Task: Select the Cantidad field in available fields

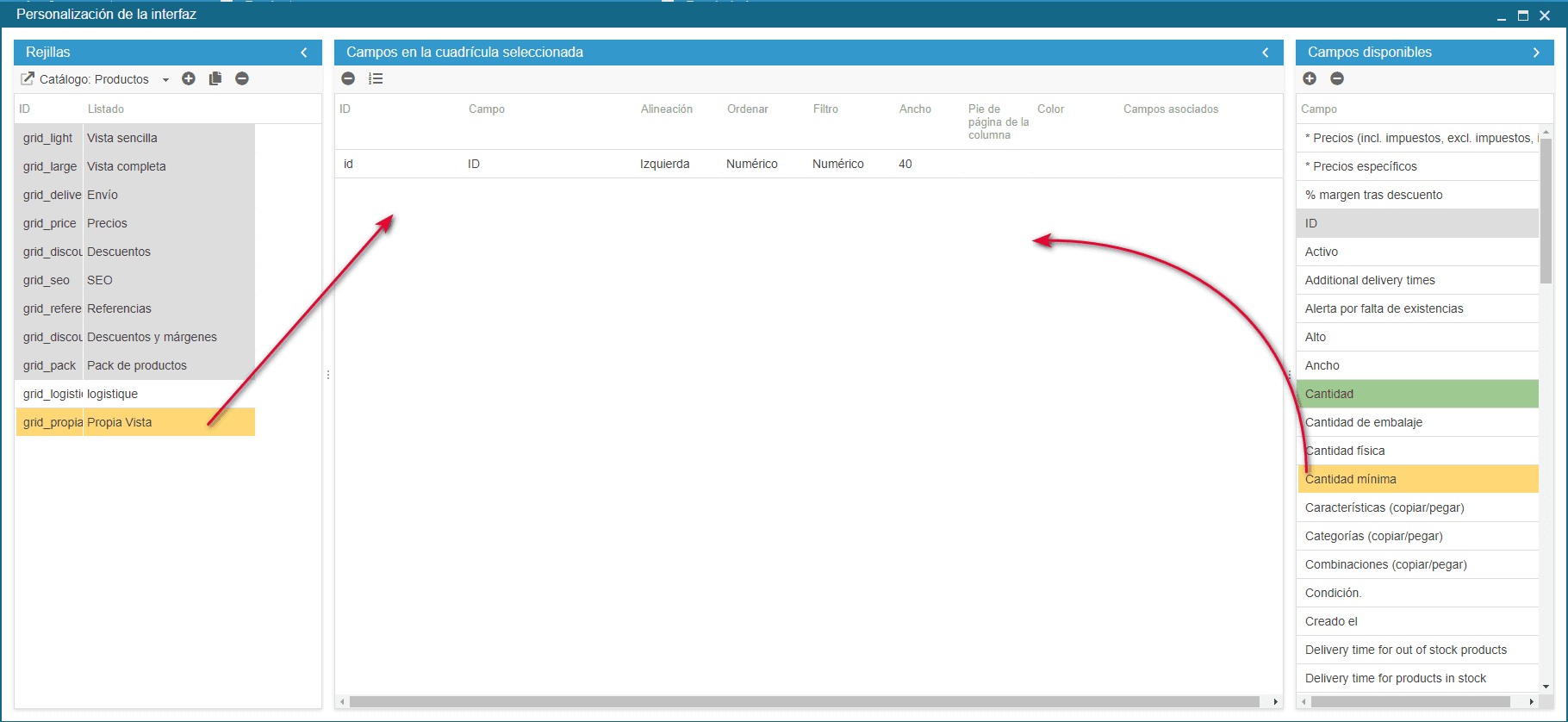Action: point(1417,394)
